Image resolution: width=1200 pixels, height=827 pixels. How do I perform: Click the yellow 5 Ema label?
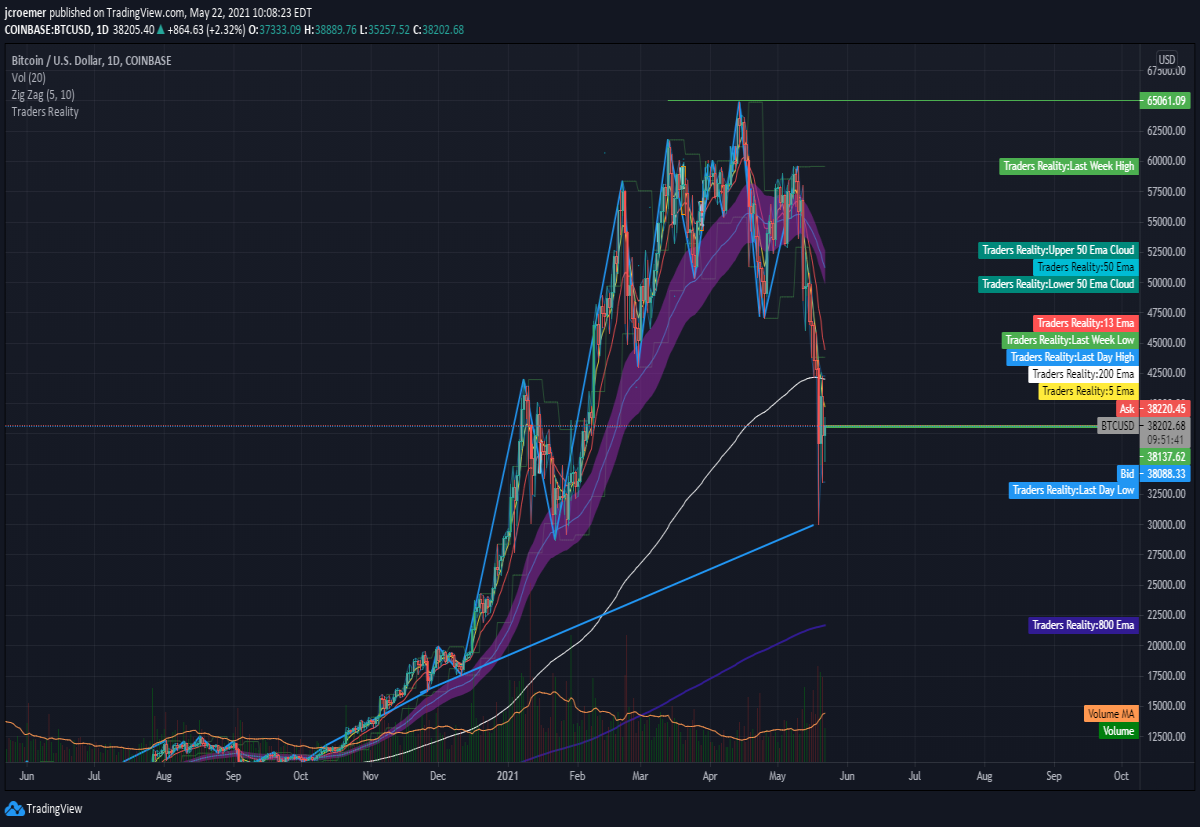1088,391
